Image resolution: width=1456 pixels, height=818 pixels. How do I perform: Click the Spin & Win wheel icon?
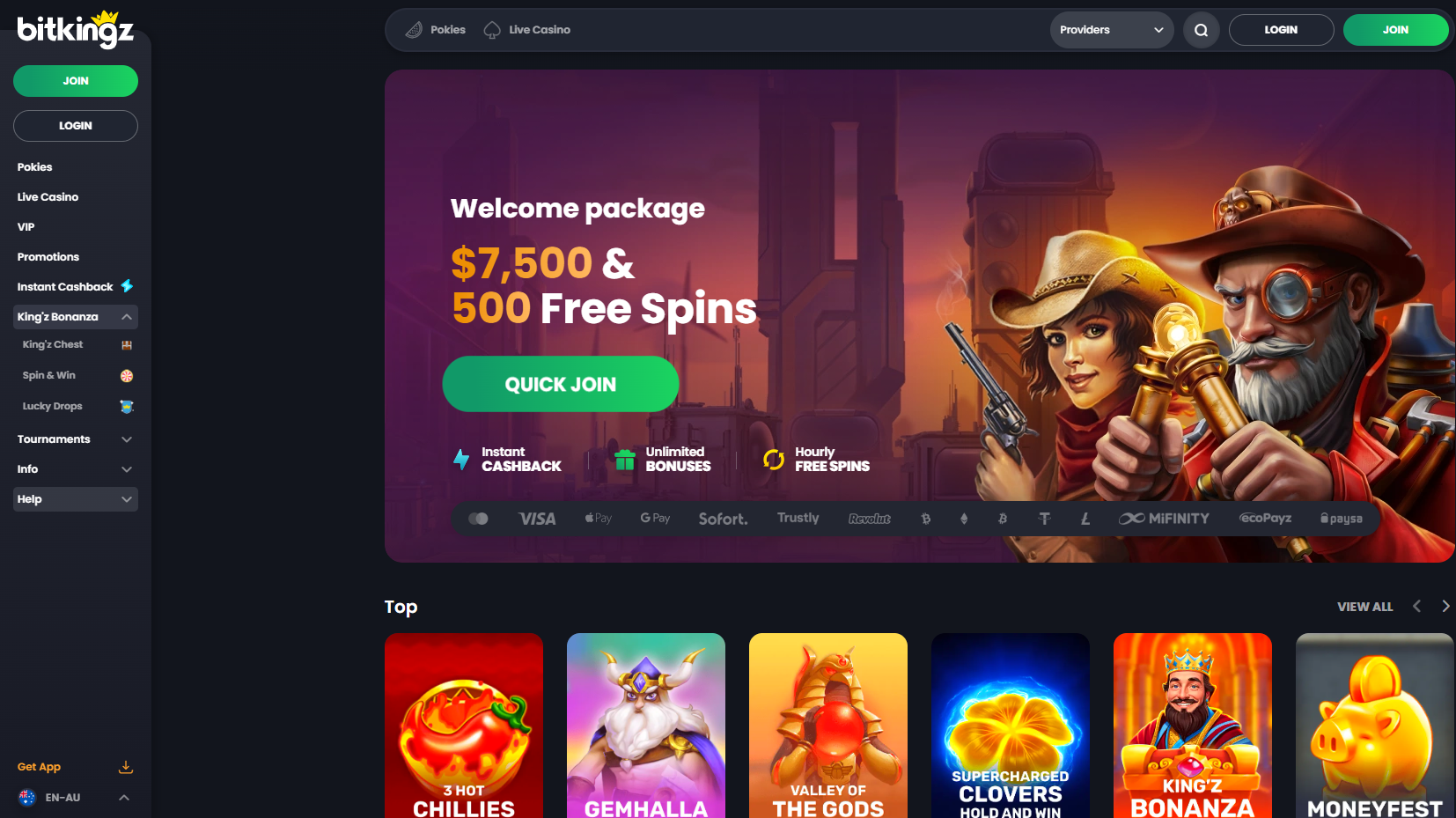point(127,376)
